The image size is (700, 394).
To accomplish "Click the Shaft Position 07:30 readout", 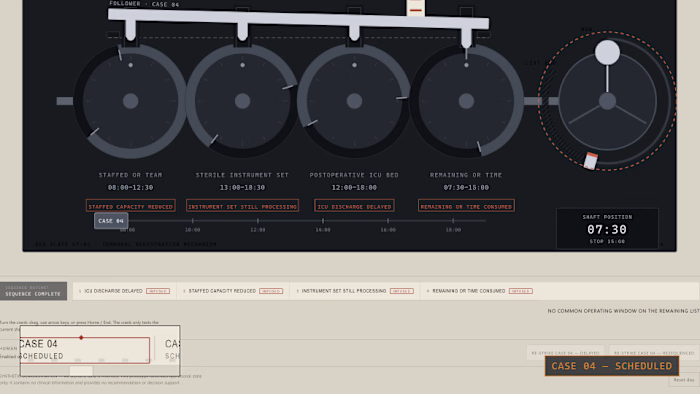I will tap(607, 229).
